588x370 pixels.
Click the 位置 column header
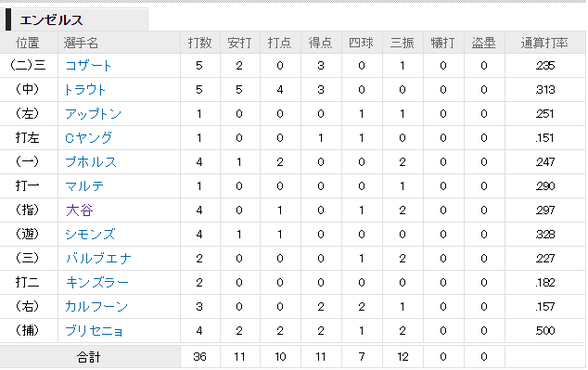pos(27,43)
